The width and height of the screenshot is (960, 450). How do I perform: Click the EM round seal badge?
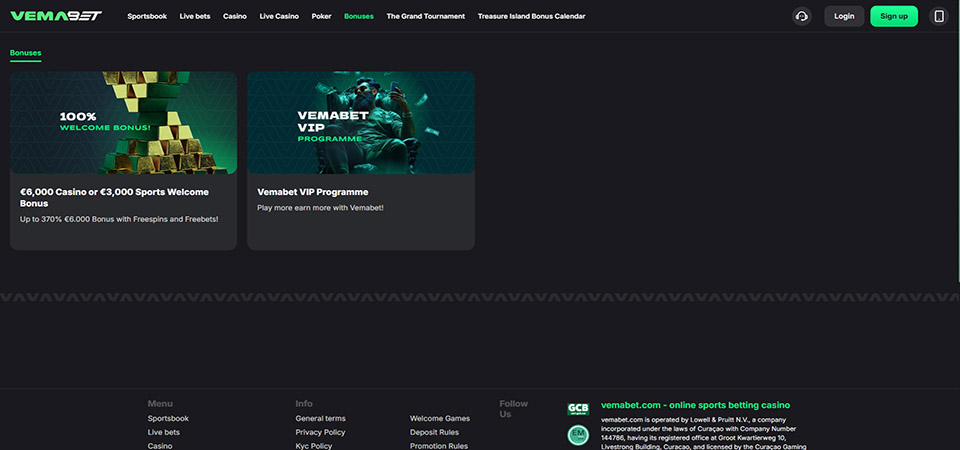[578, 435]
